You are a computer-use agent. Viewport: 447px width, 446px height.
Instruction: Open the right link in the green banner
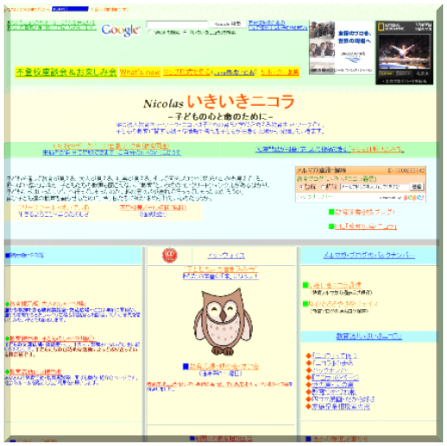click(330, 150)
